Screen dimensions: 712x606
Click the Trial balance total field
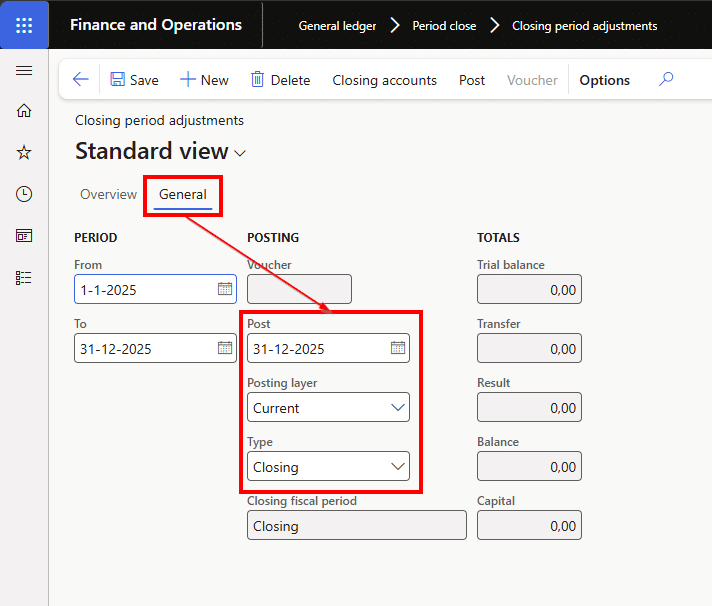pos(529,289)
